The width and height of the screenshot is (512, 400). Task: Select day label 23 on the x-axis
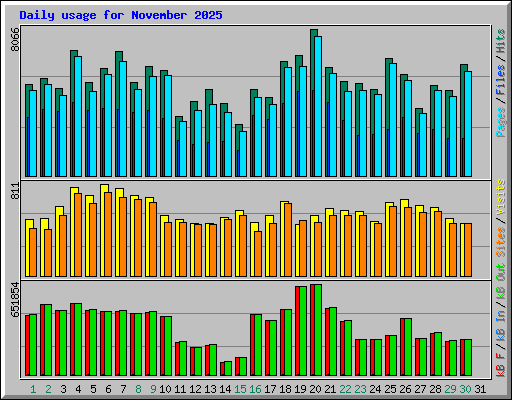[360, 389]
